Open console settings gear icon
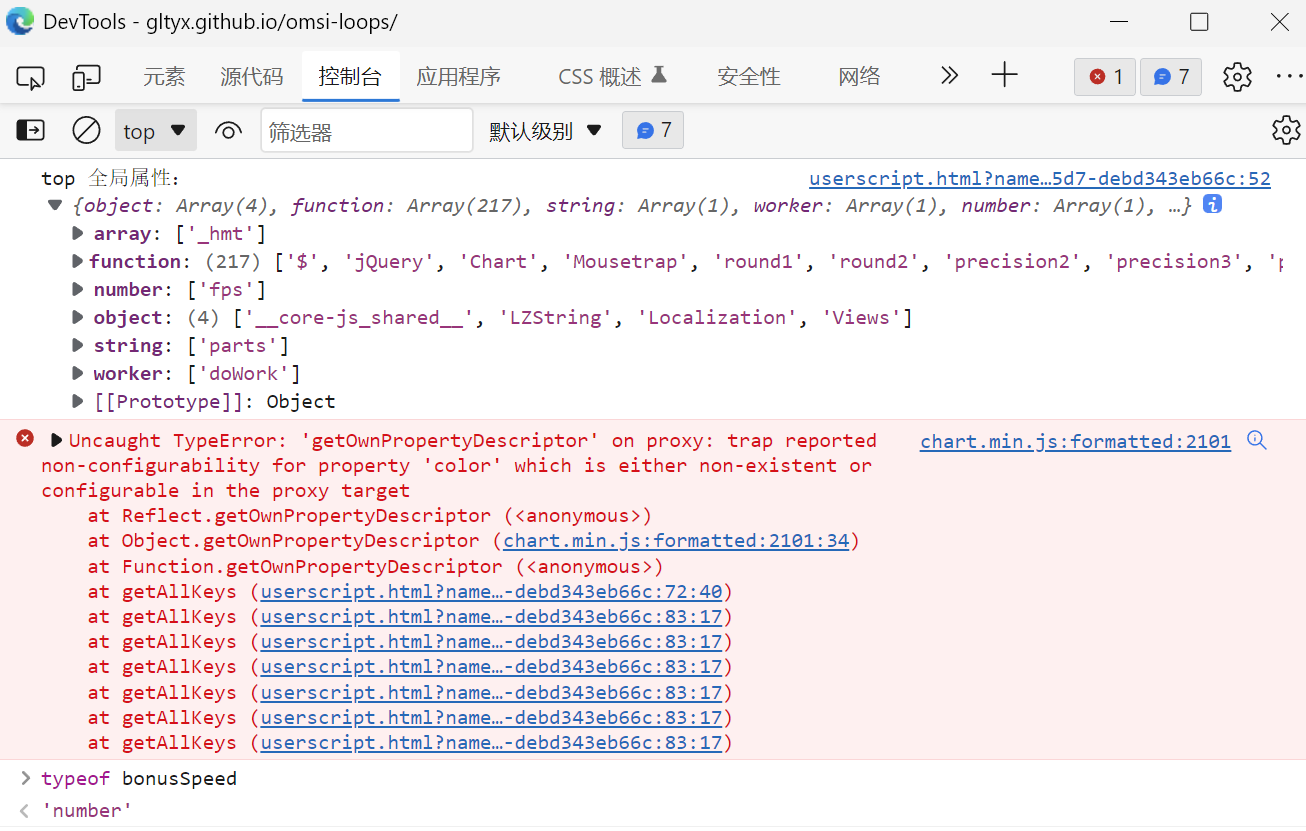Viewport: 1306px width, 831px height. [x=1286, y=130]
